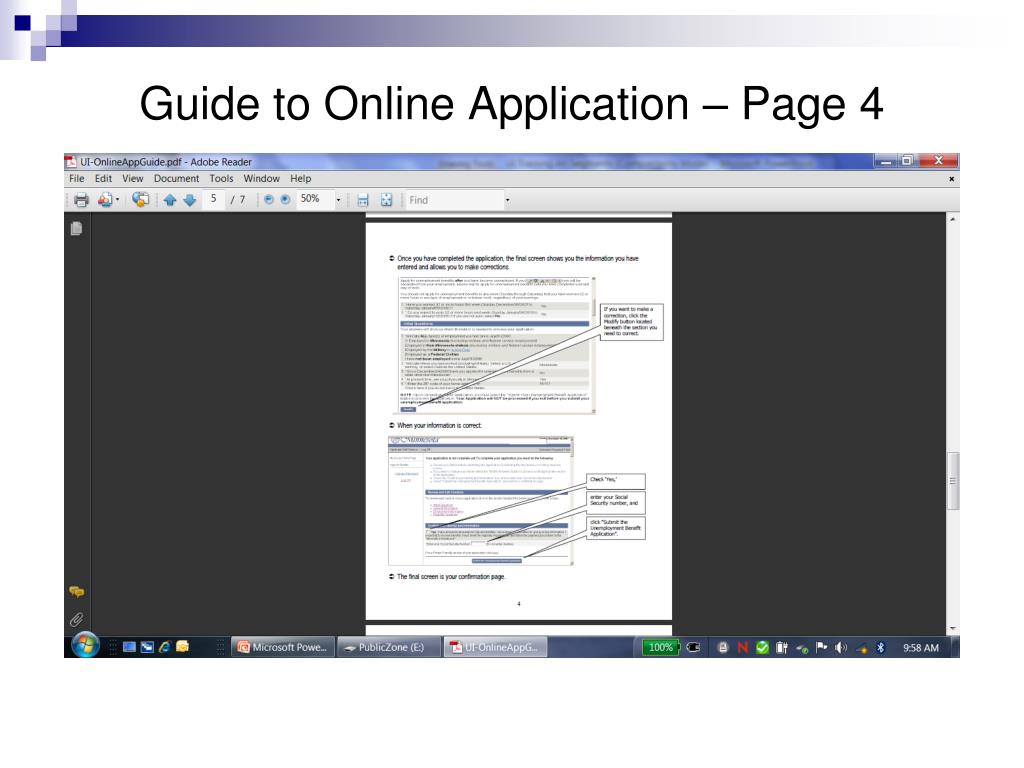Click the Adobe Reader title bar PDF icon

pyautogui.click(x=71, y=161)
